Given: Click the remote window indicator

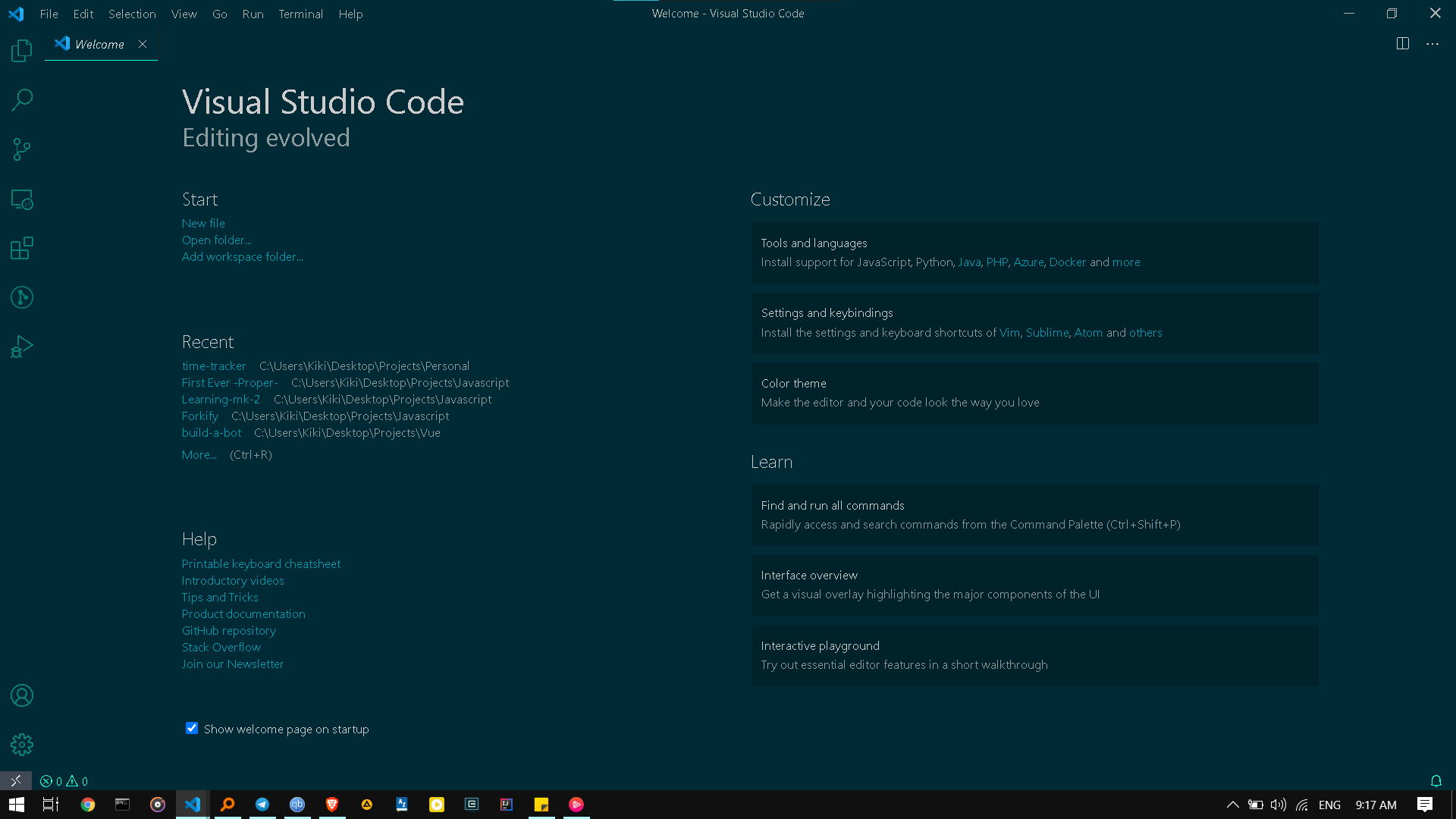Looking at the screenshot, I should pos(15,780).
